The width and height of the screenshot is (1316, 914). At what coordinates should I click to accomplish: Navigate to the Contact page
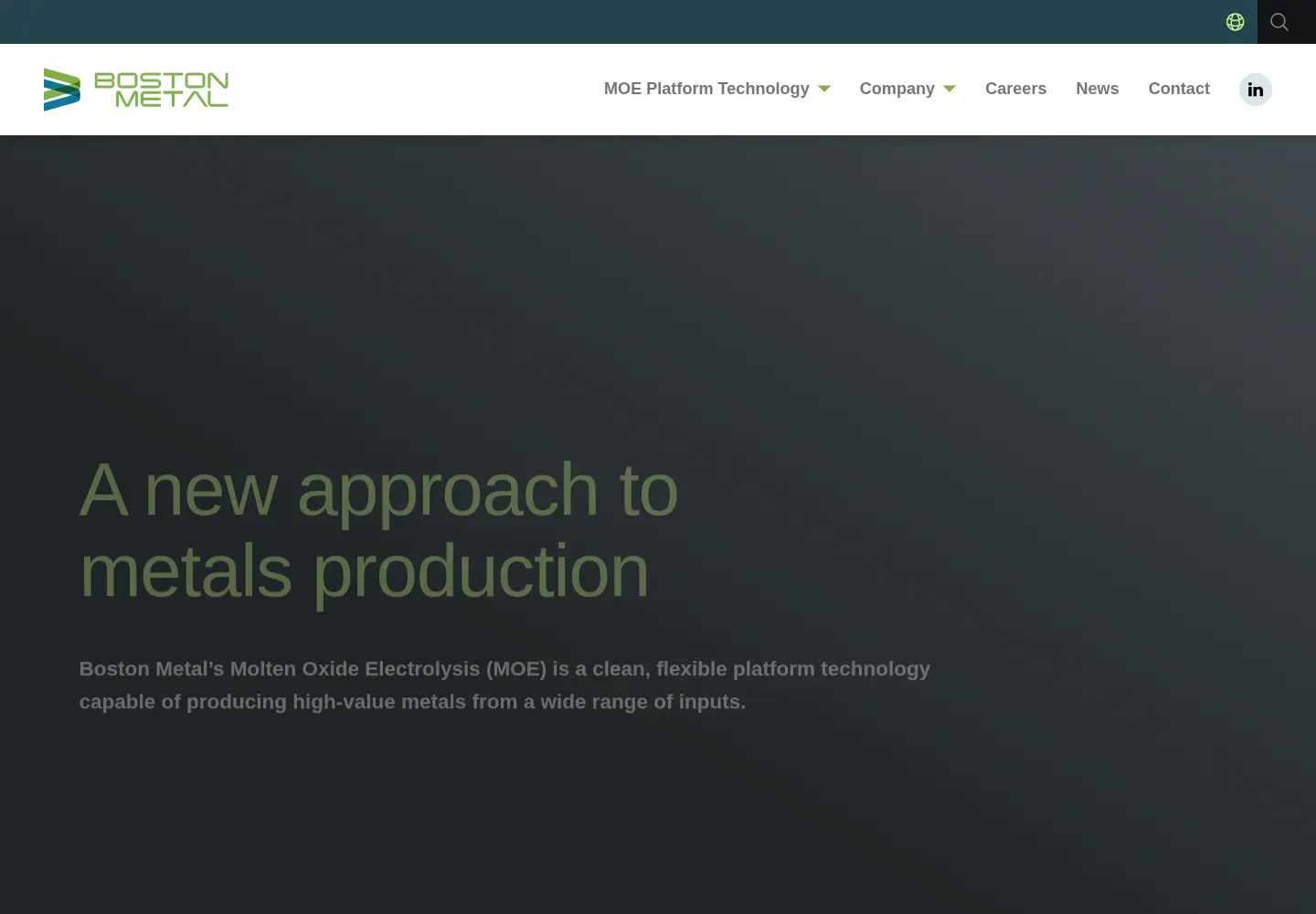pos(1179,89)
